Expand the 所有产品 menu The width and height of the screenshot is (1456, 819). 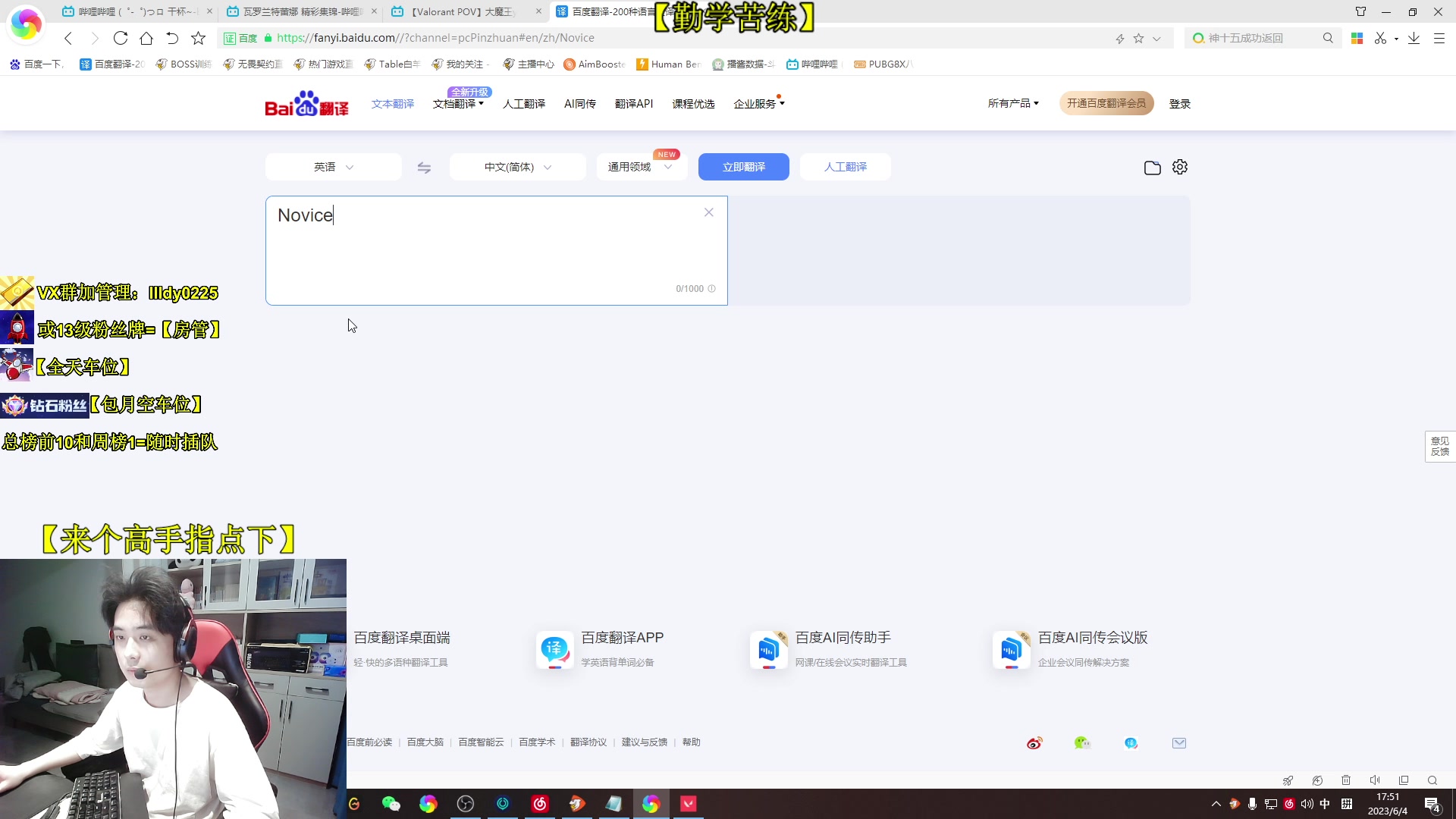[1013, 103]
